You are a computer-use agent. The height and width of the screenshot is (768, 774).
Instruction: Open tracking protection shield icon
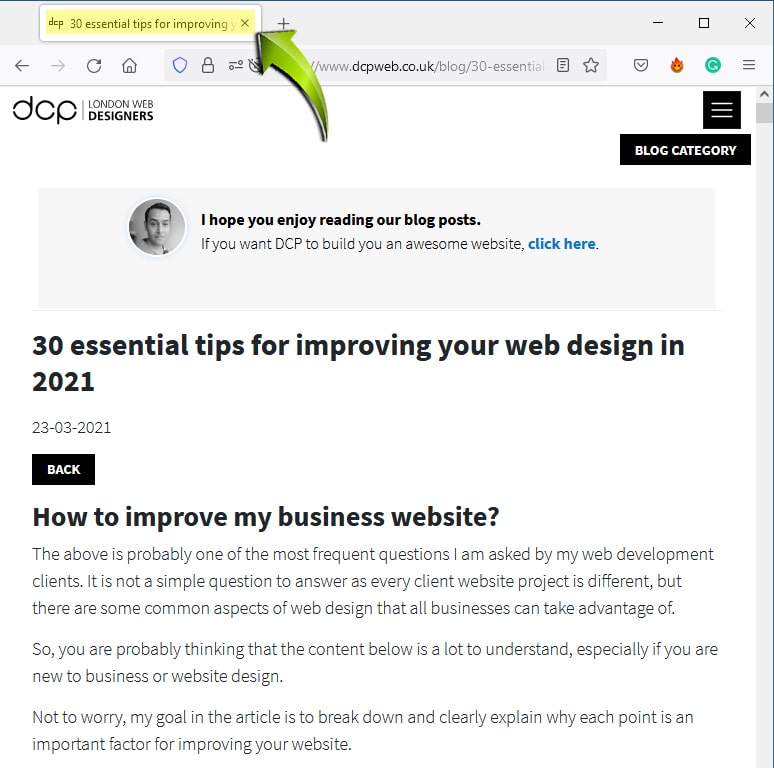click(x=180, y=65)
